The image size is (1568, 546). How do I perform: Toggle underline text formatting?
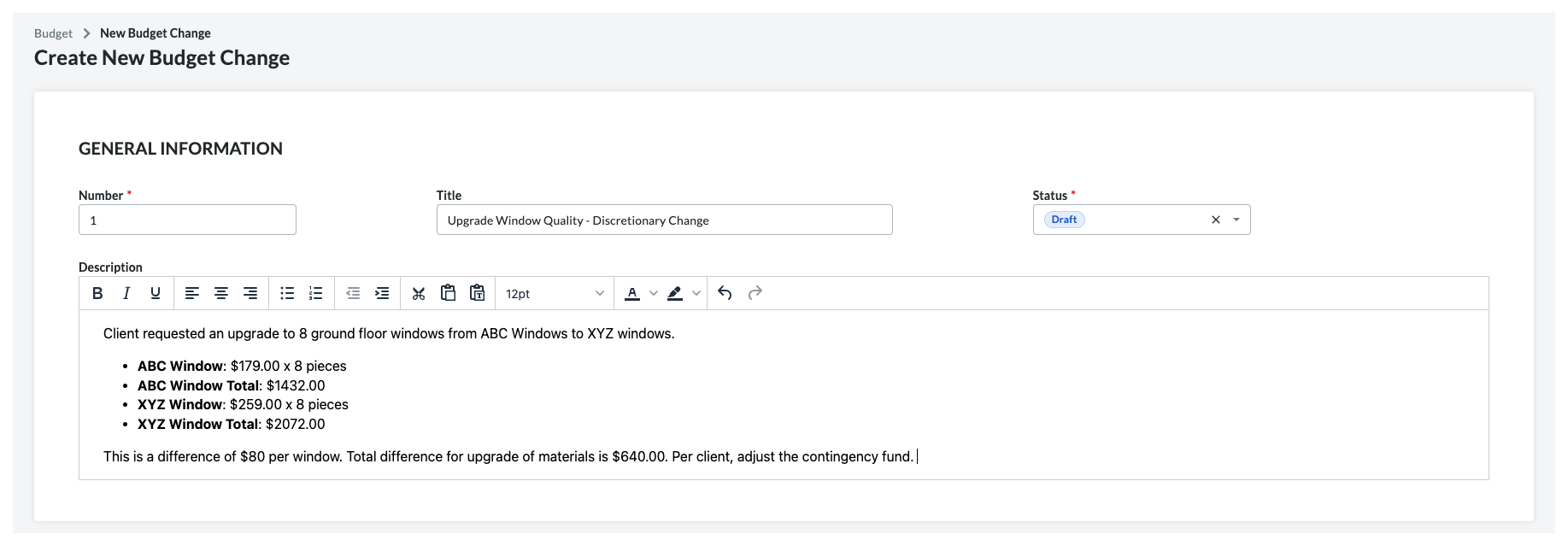156,293
